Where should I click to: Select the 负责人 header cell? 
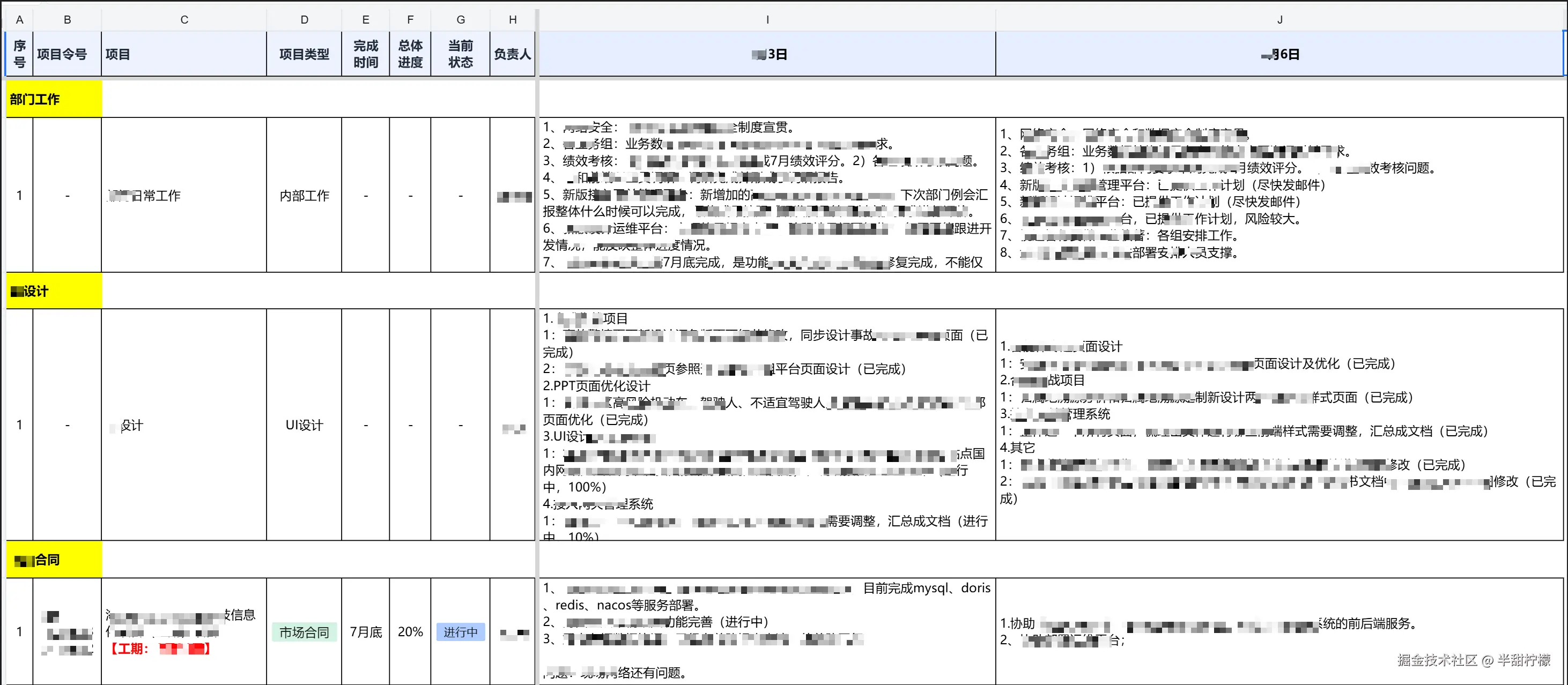(513, 54)
